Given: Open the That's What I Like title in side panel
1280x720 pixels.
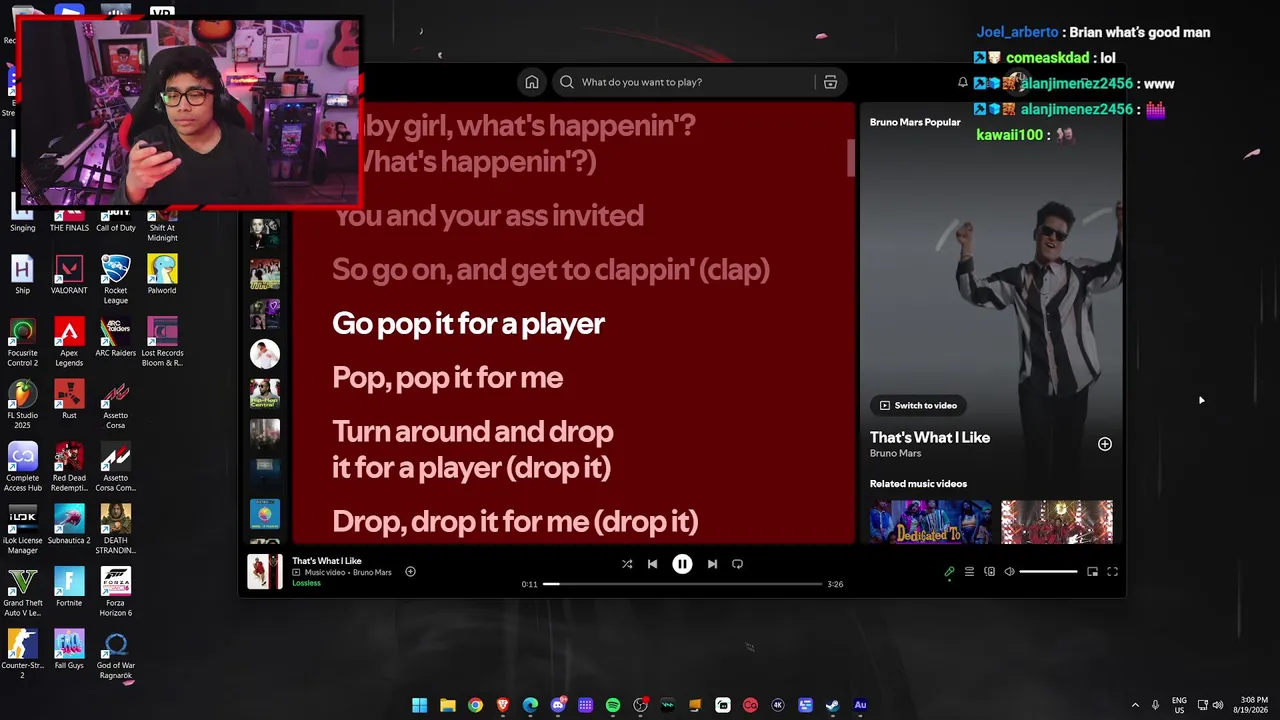Looking at the screenshot, I should click(930, 437).
